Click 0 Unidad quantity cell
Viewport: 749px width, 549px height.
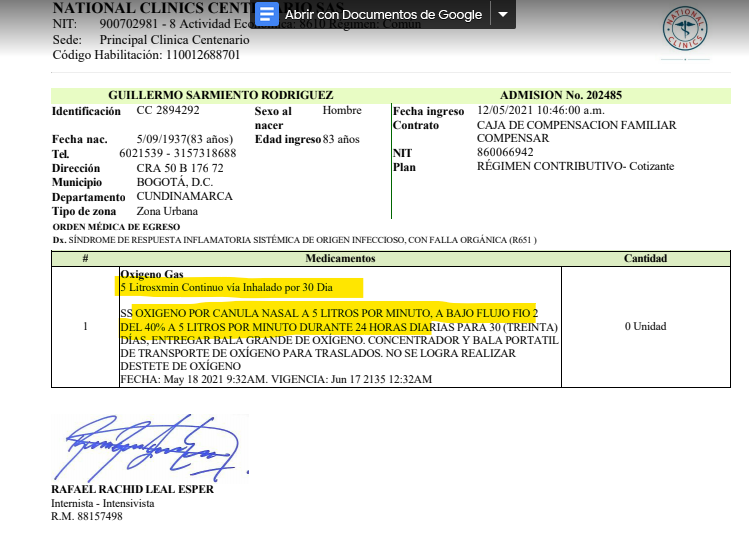point(645,326)
